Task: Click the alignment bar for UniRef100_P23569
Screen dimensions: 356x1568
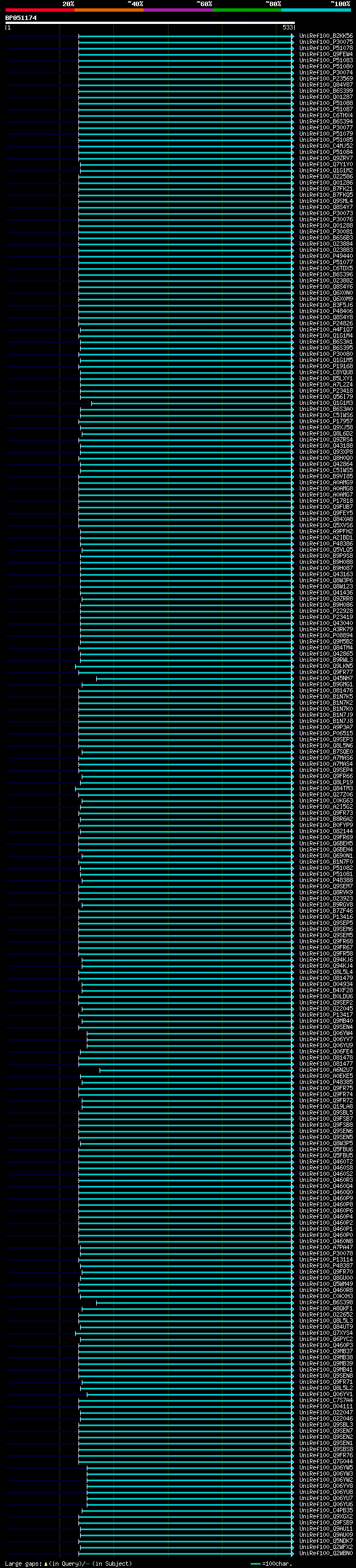Action: pyautogui.click(x=186, y=78)
